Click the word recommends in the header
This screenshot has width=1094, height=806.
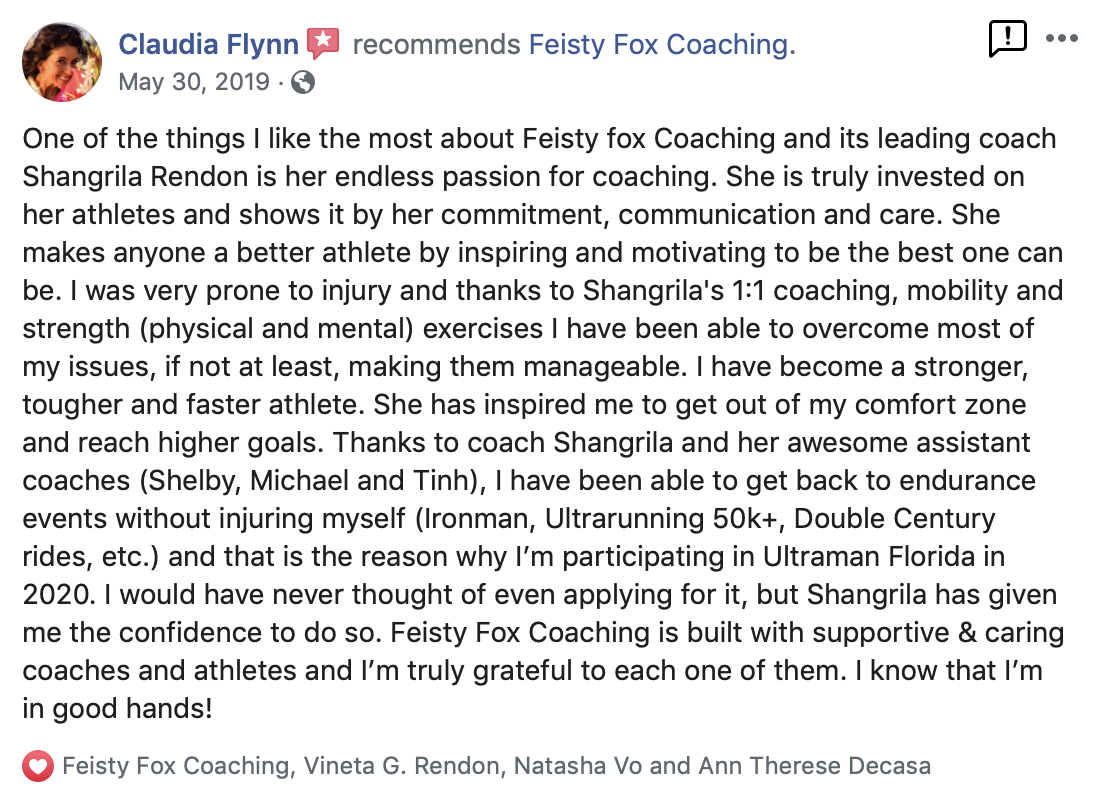click(436, 45)
